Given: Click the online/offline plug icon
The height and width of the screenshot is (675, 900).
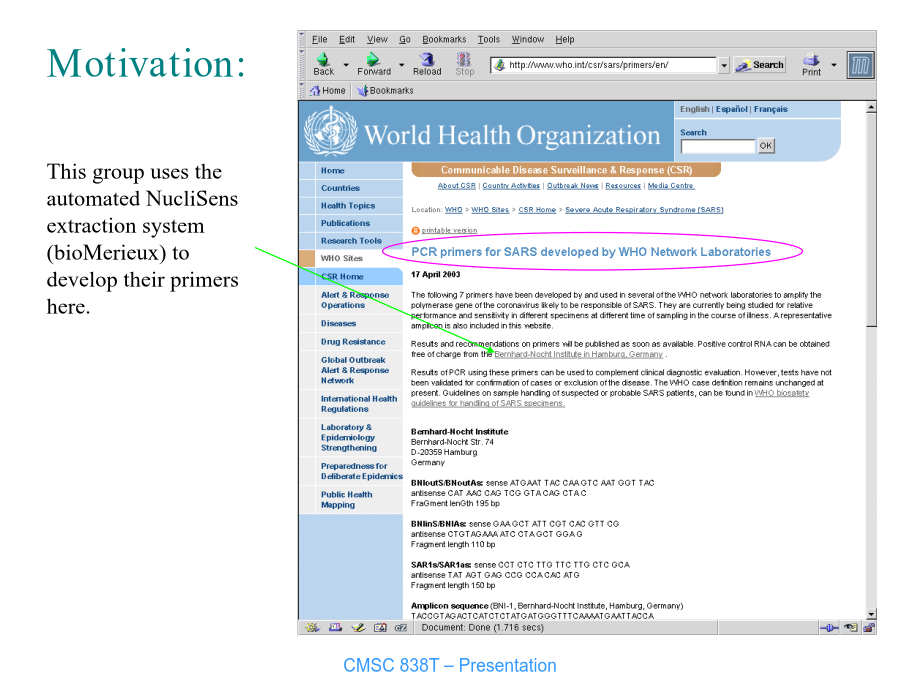Looking at the screenshot, I should click(829, 628).
